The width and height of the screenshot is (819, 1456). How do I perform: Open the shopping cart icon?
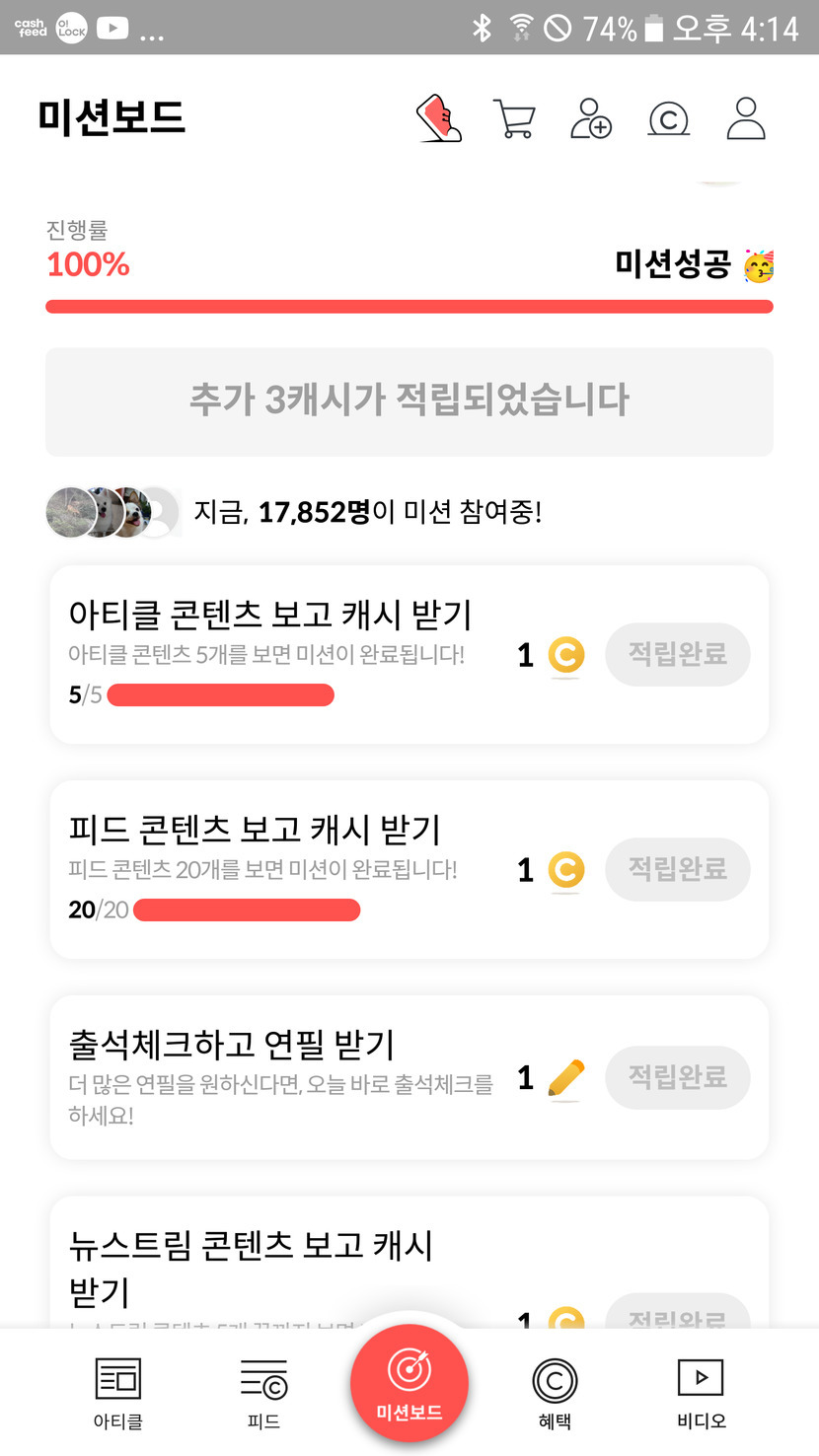[513, 119]
